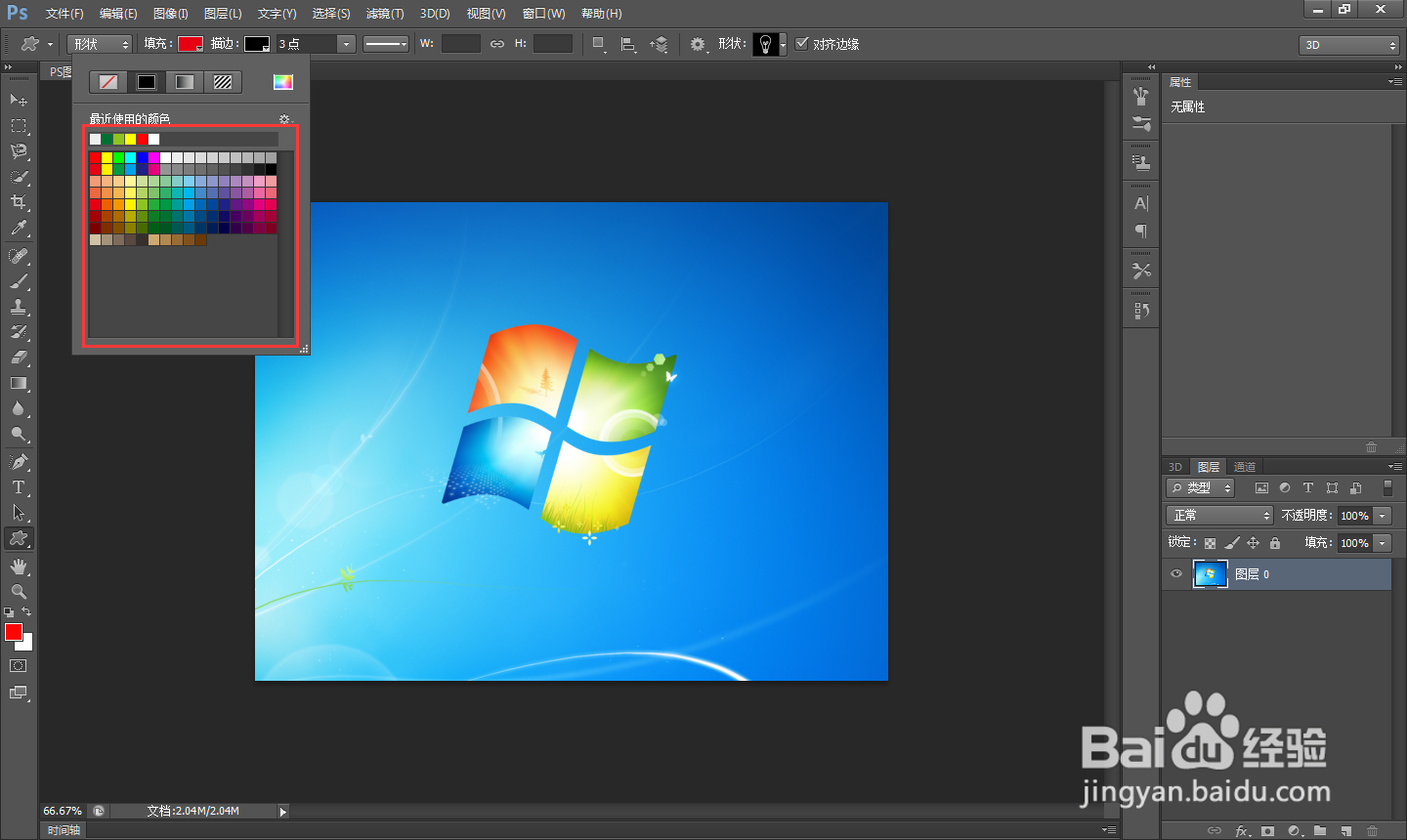Click the link width and height icon
This screenshot has height=840, width=1407.
pyautogui.click(x=497, y=44)
